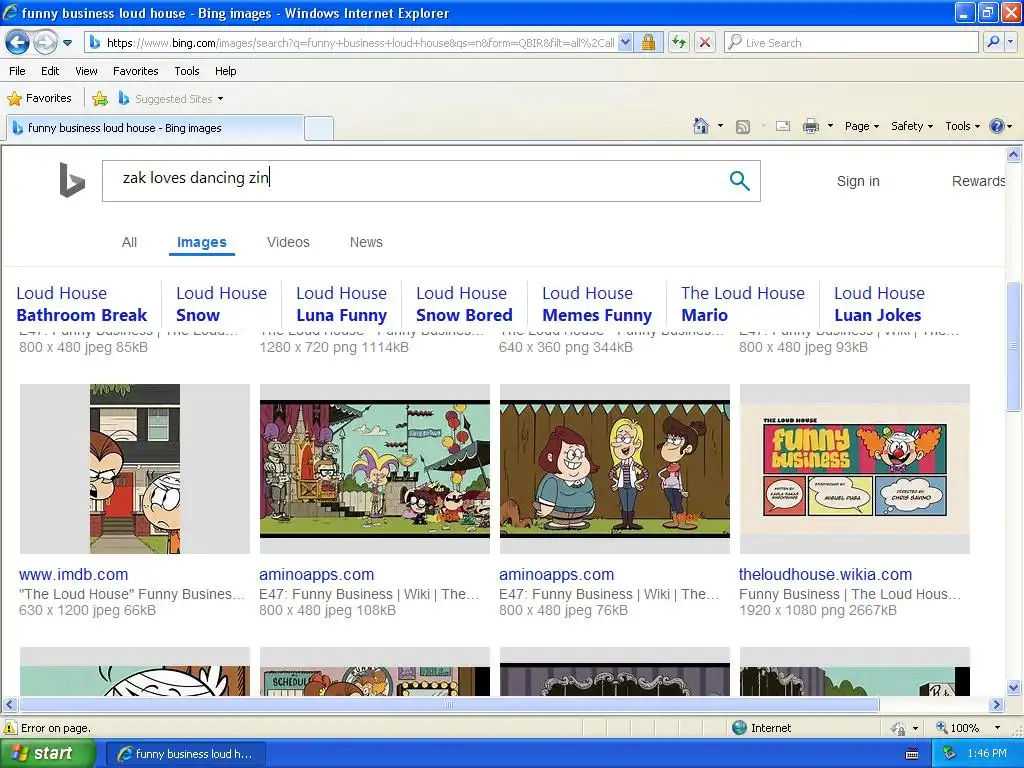Click the Sign in link
Screen dimensions: 1024x768
pos(858,181)
